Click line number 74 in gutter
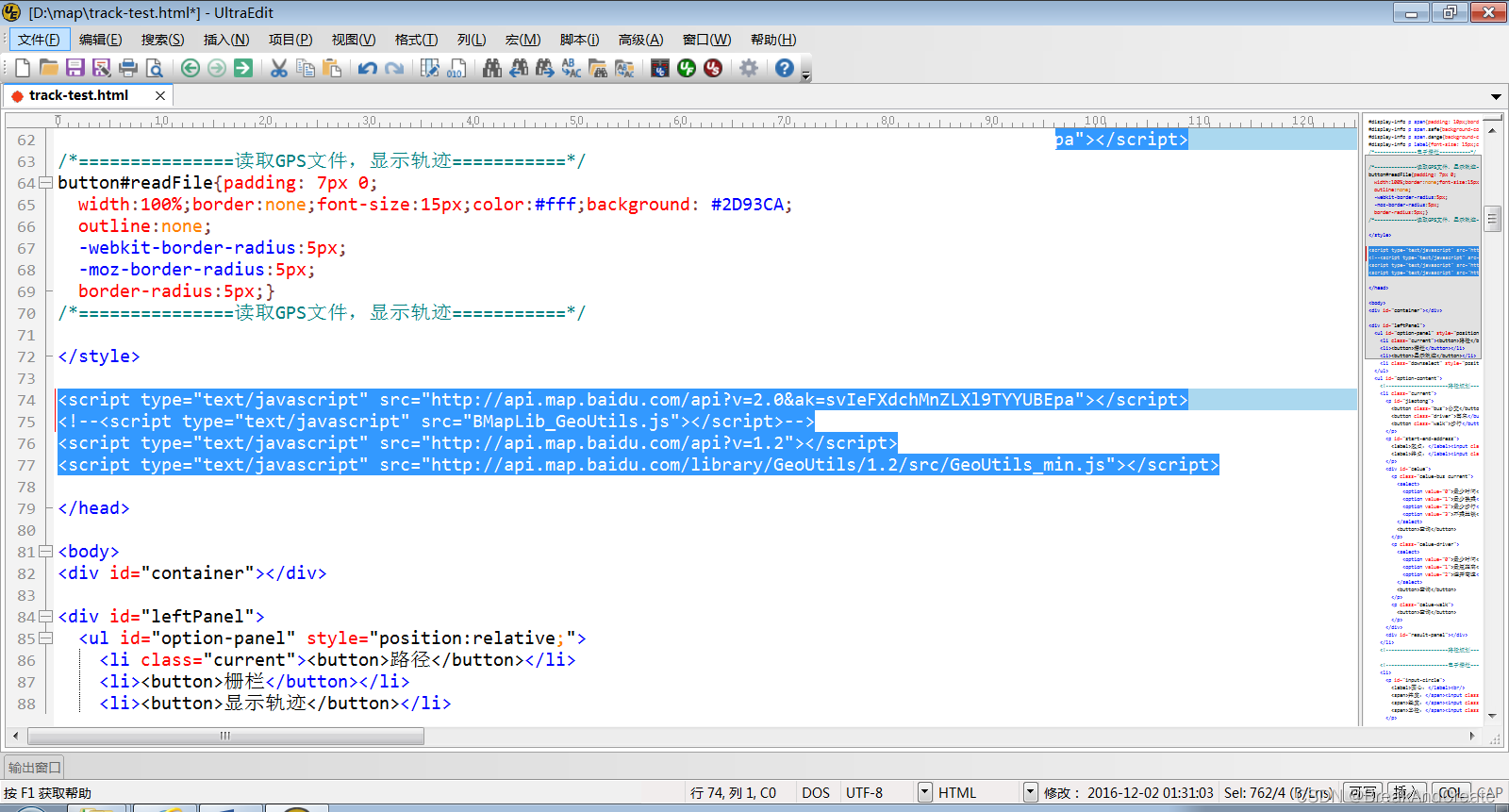This screenshot has width=1509, height=812. 26,400
